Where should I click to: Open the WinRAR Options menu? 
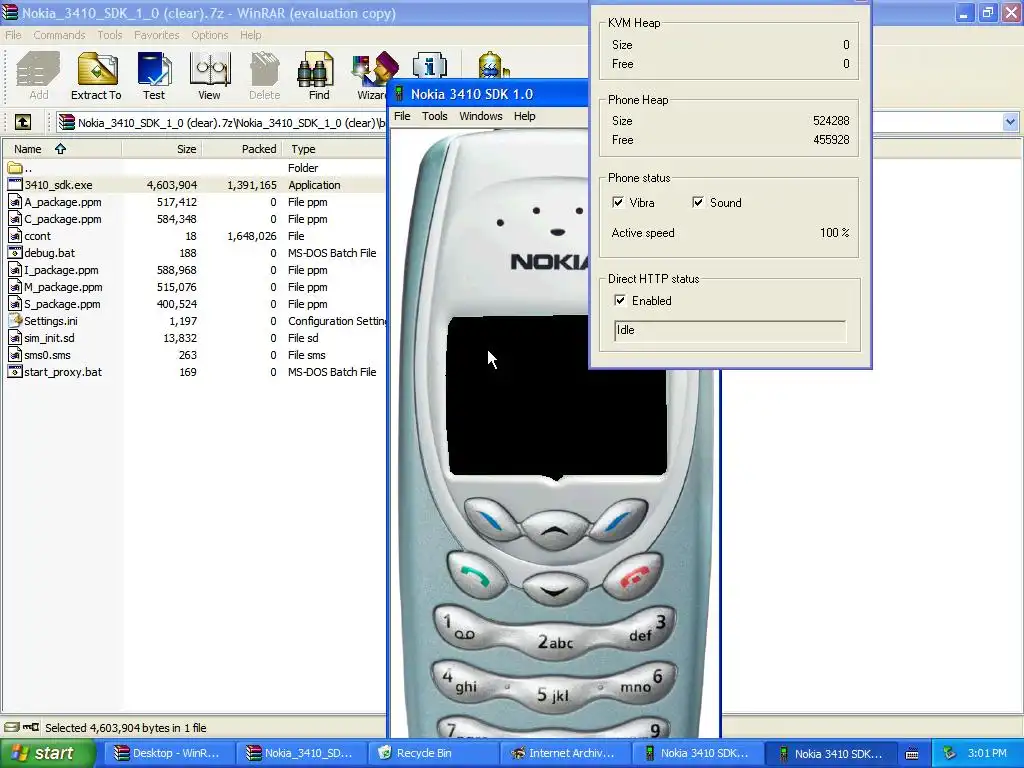click(210, 35)
